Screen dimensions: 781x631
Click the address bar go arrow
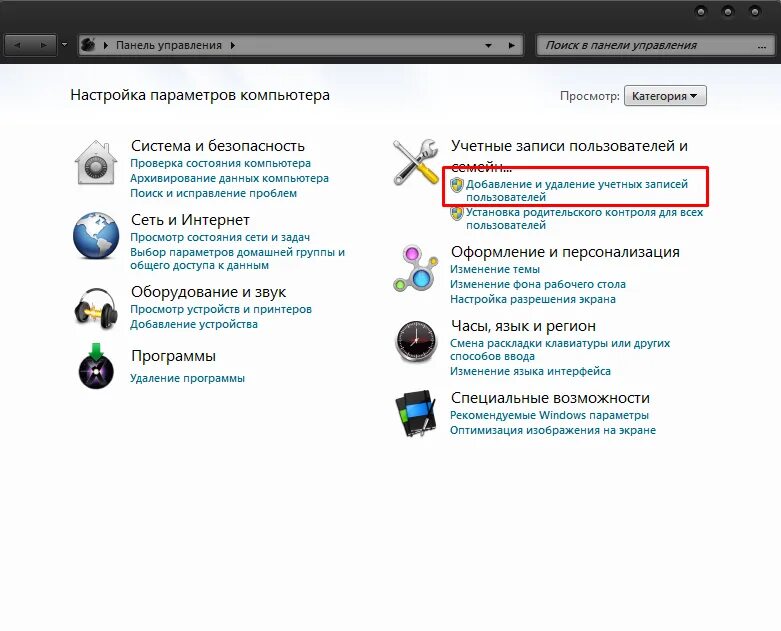pos(512,45)
